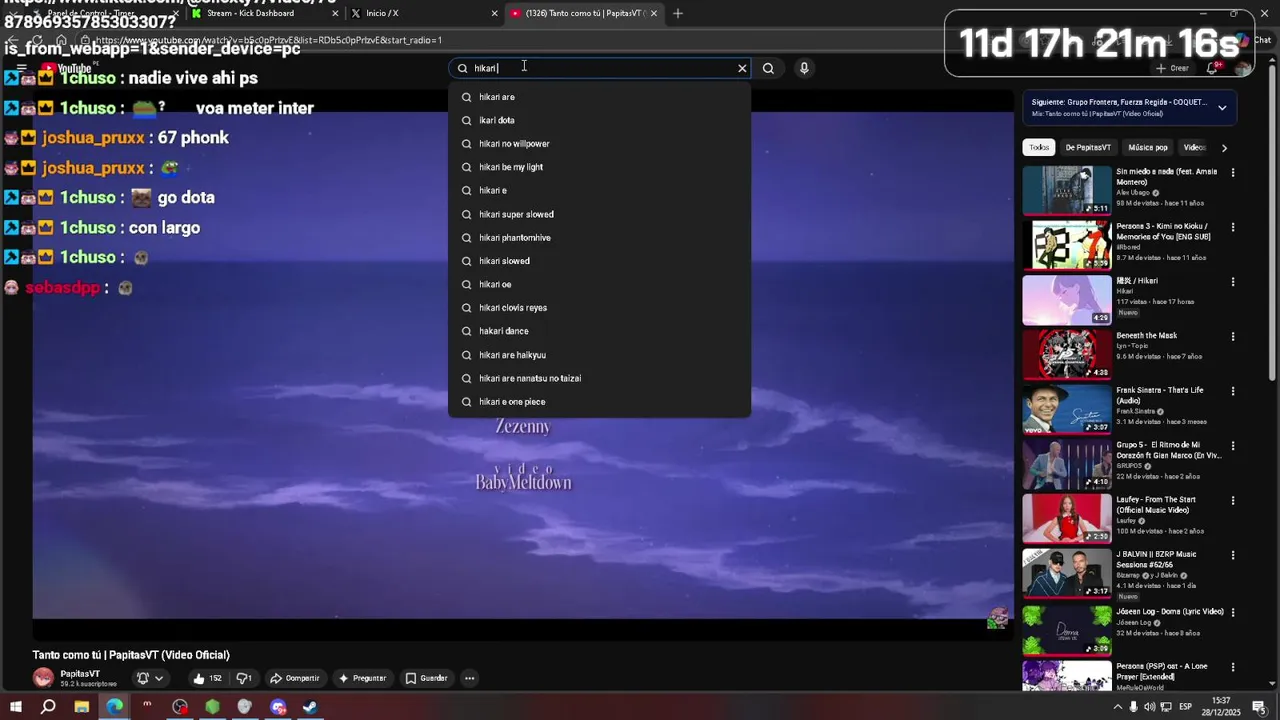Open options menu for 'Jósean Log - Doma'

point(1233,612)
